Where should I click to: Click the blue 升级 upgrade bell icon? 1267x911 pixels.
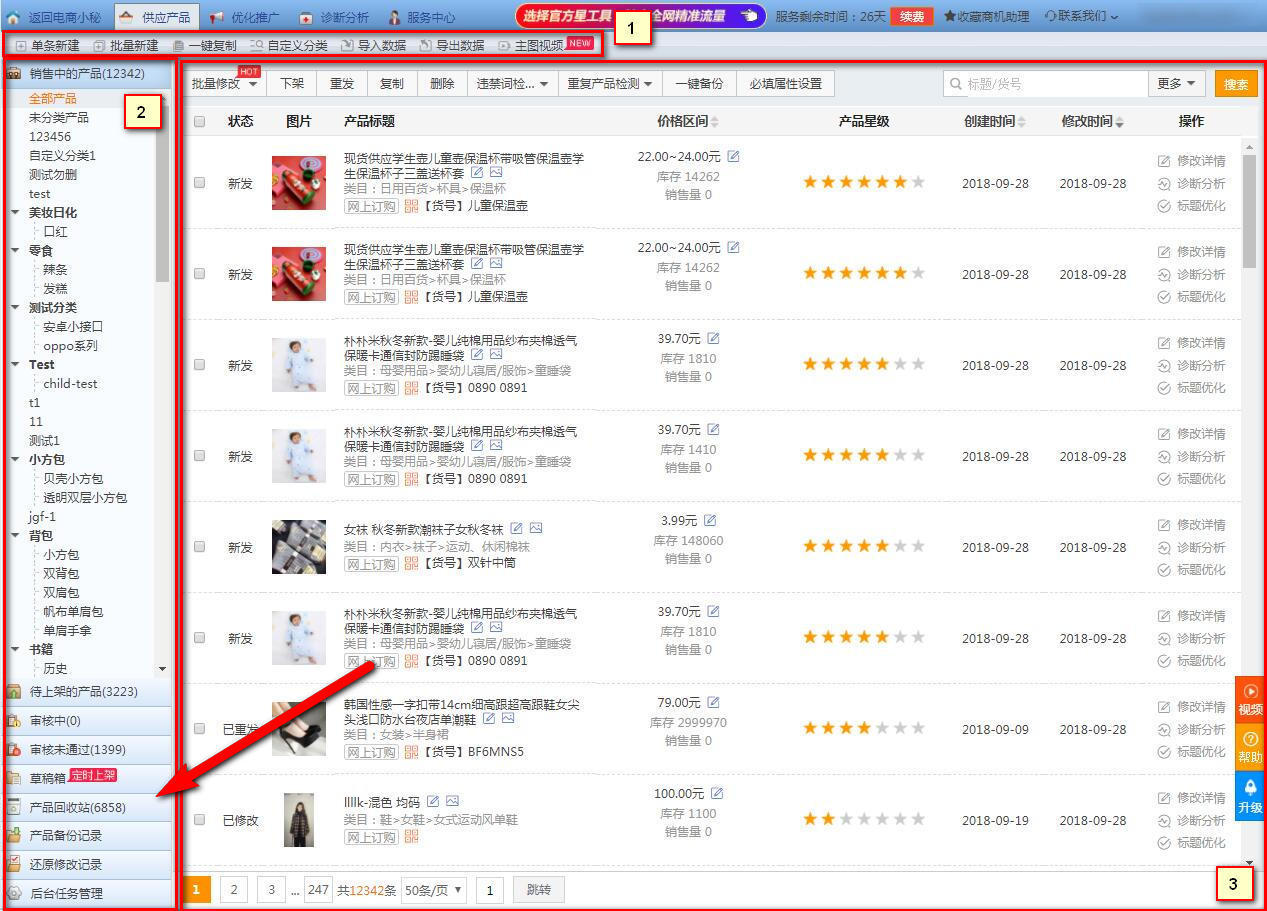click(x=1250, y=796)
